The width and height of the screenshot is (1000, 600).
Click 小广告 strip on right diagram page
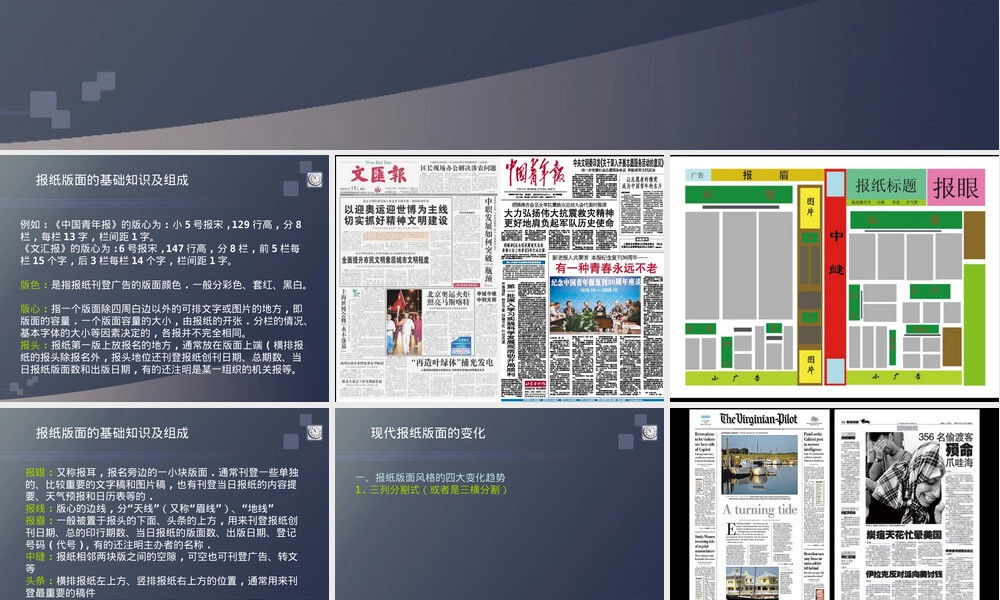905,377
